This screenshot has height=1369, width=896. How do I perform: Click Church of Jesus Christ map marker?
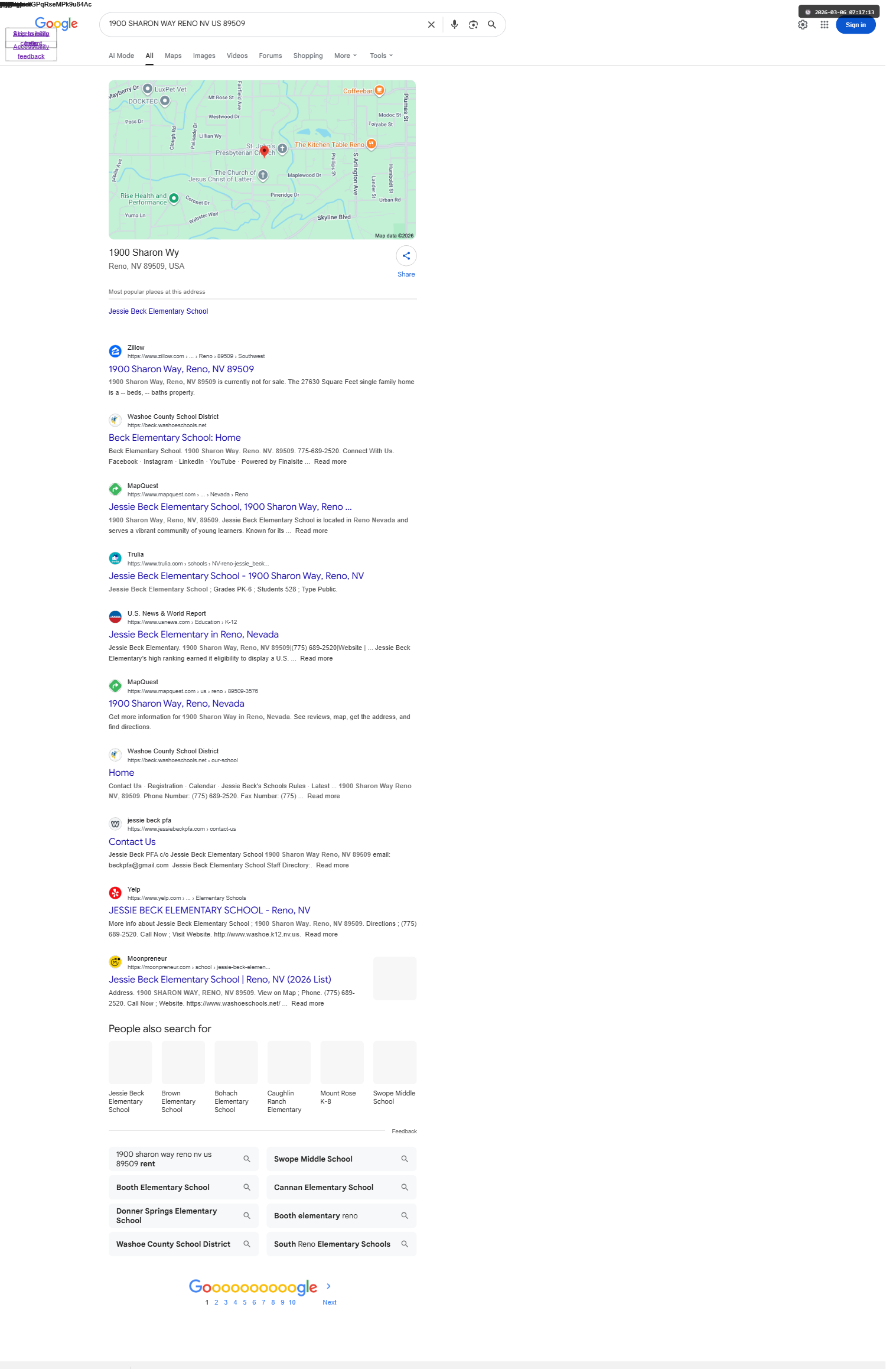pos(263,175)
